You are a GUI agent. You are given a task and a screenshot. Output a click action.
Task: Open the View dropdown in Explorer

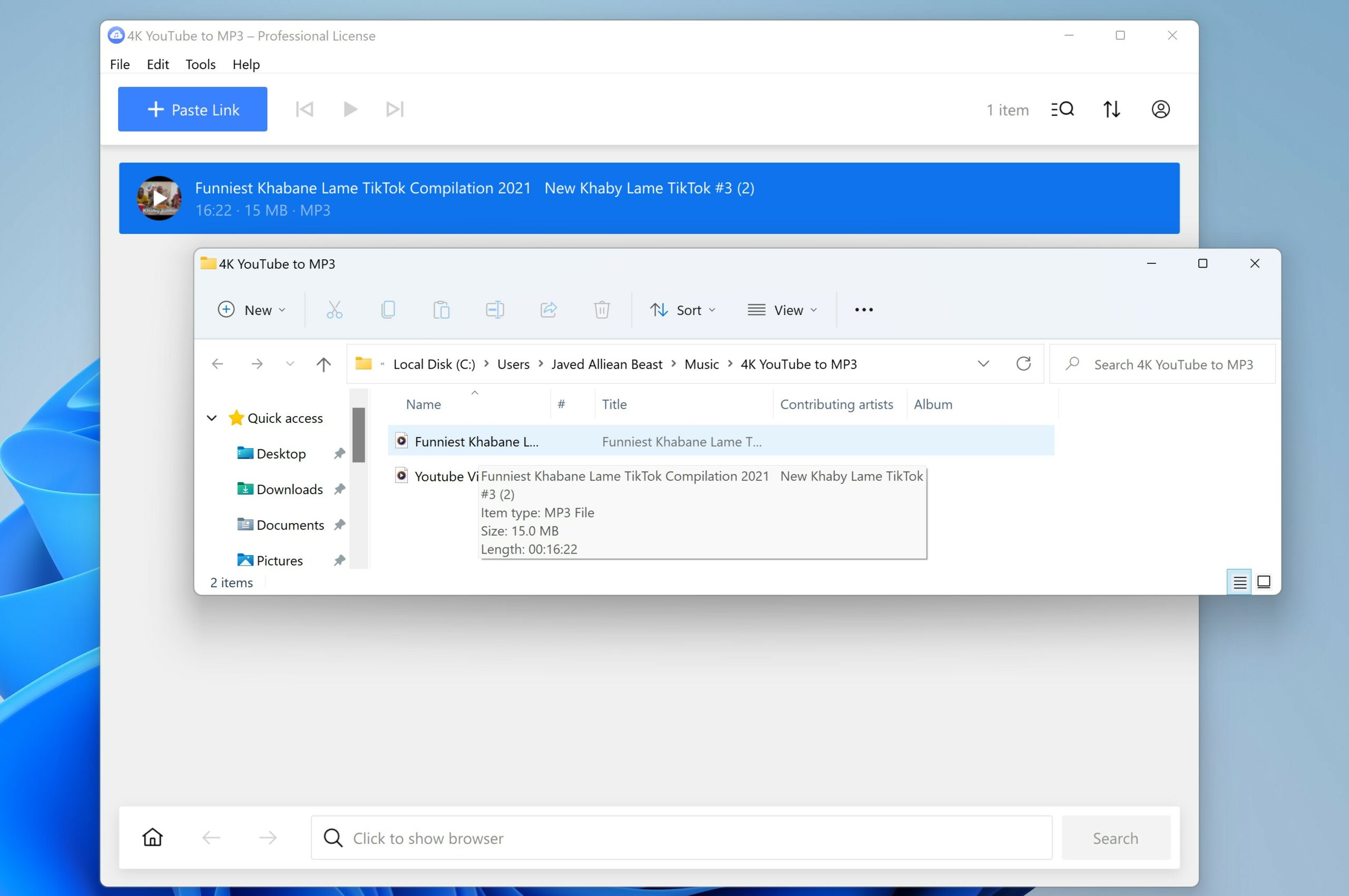(783, 310)
